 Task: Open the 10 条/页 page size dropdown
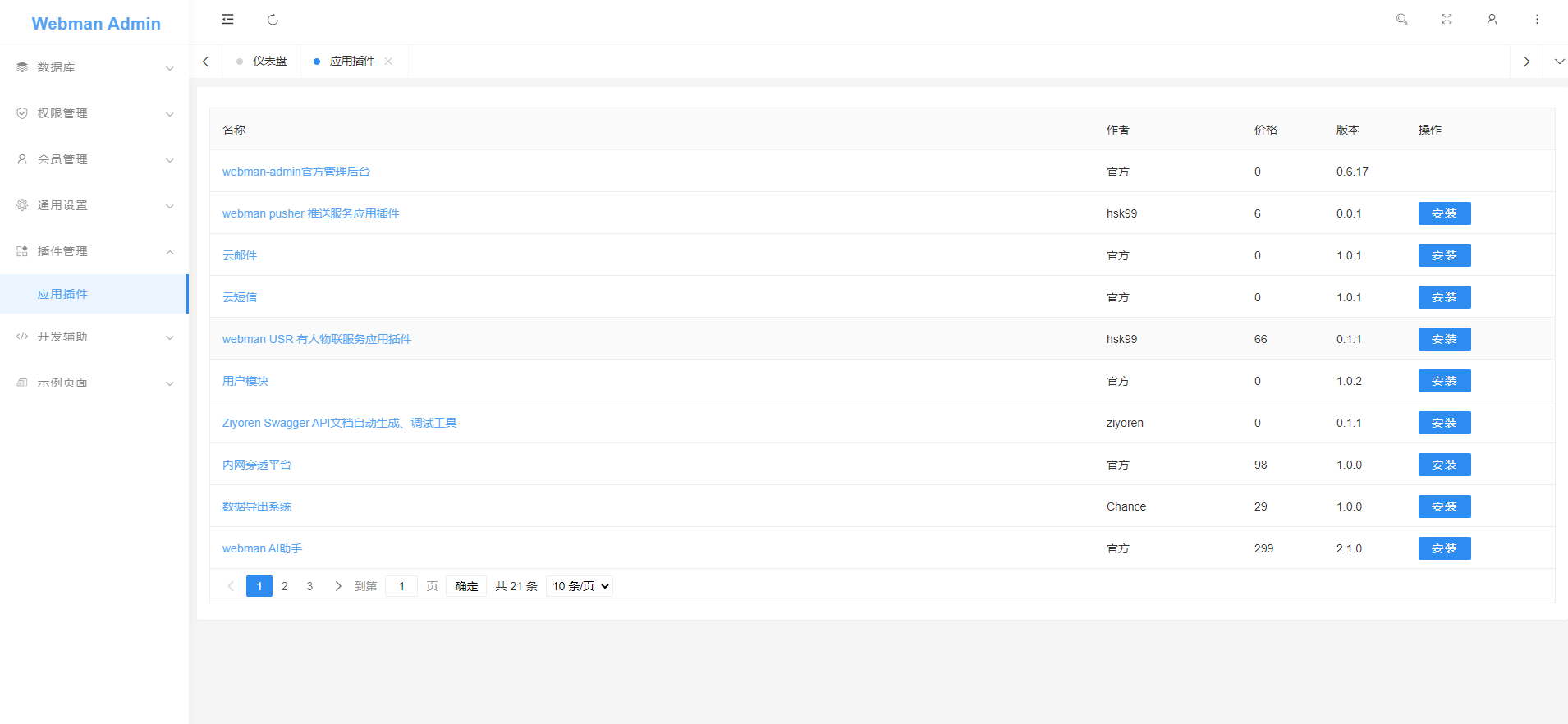[580, 586]
